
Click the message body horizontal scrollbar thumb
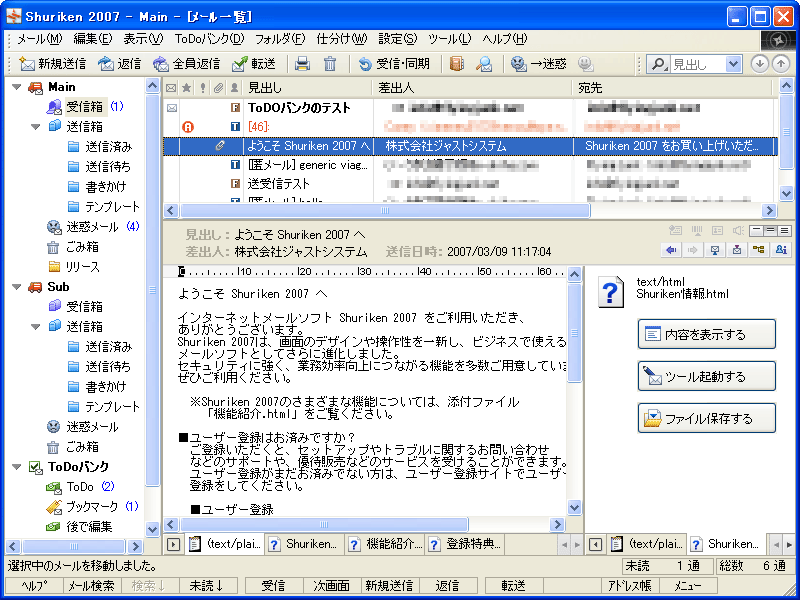coord(324,524)
